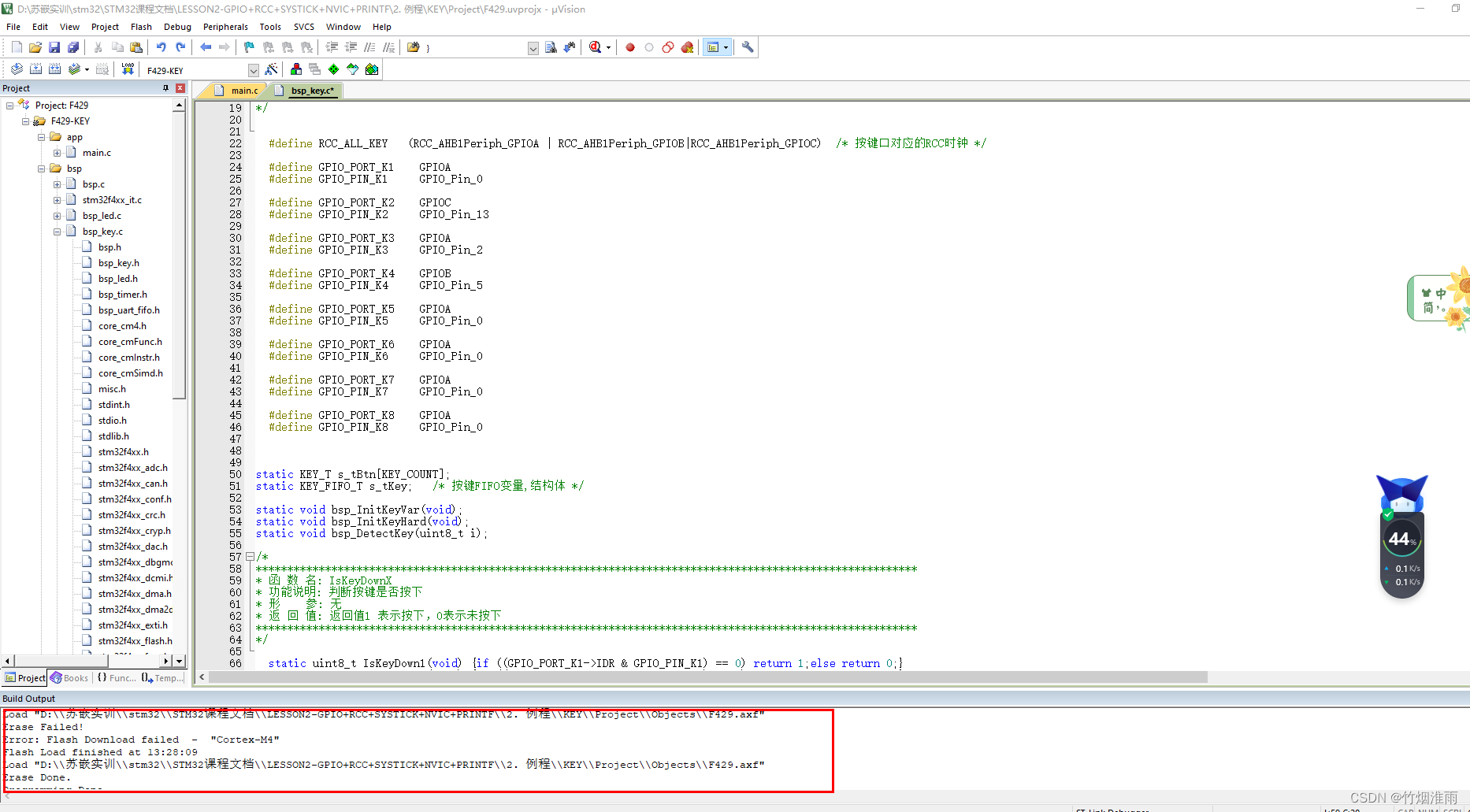The width and height of the screenshot is (1470, 812).
Task: Comment out selection with comment icon
Action: [369, 47]
